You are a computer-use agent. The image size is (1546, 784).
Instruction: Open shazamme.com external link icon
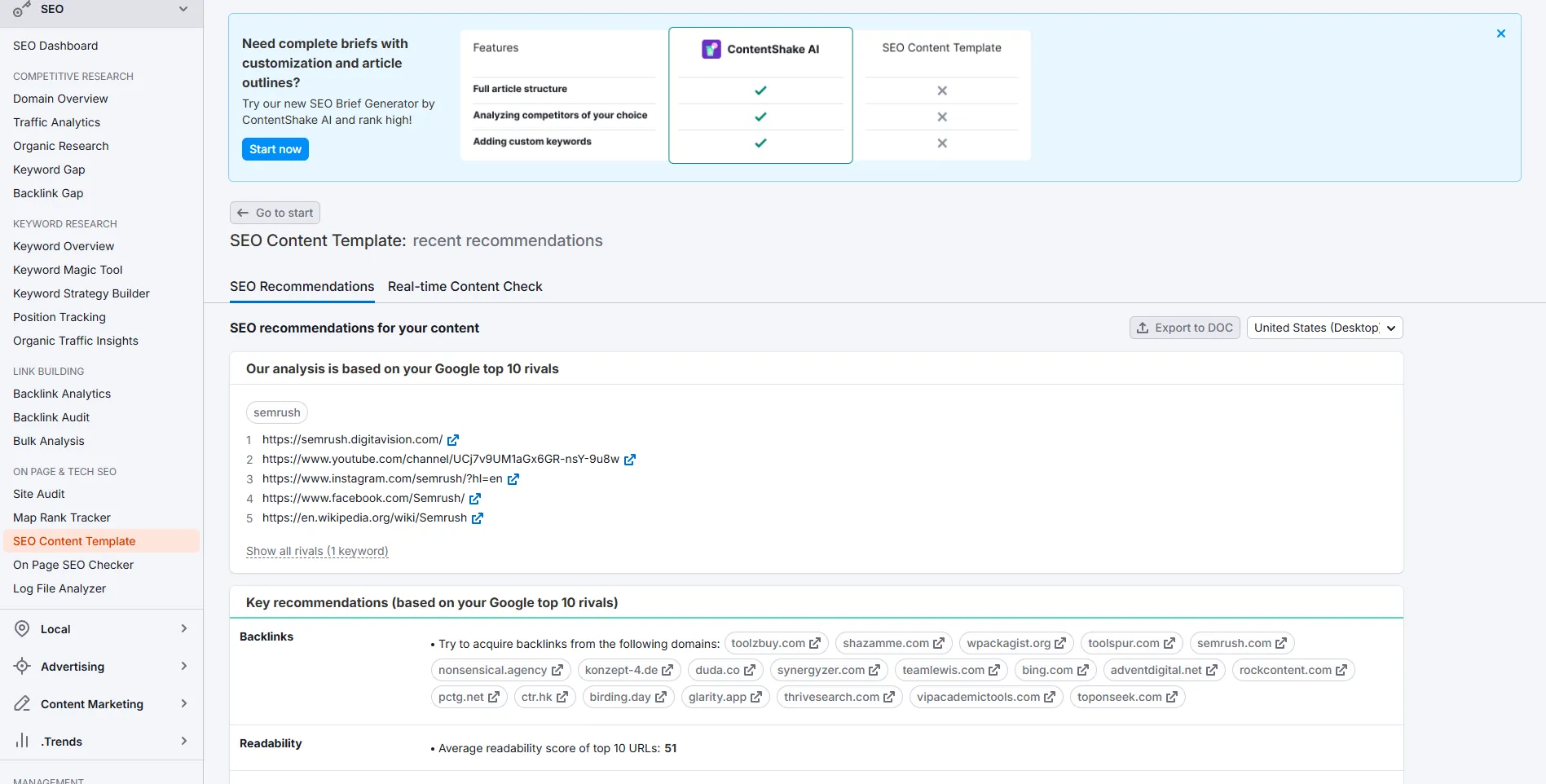pos(939,643)
